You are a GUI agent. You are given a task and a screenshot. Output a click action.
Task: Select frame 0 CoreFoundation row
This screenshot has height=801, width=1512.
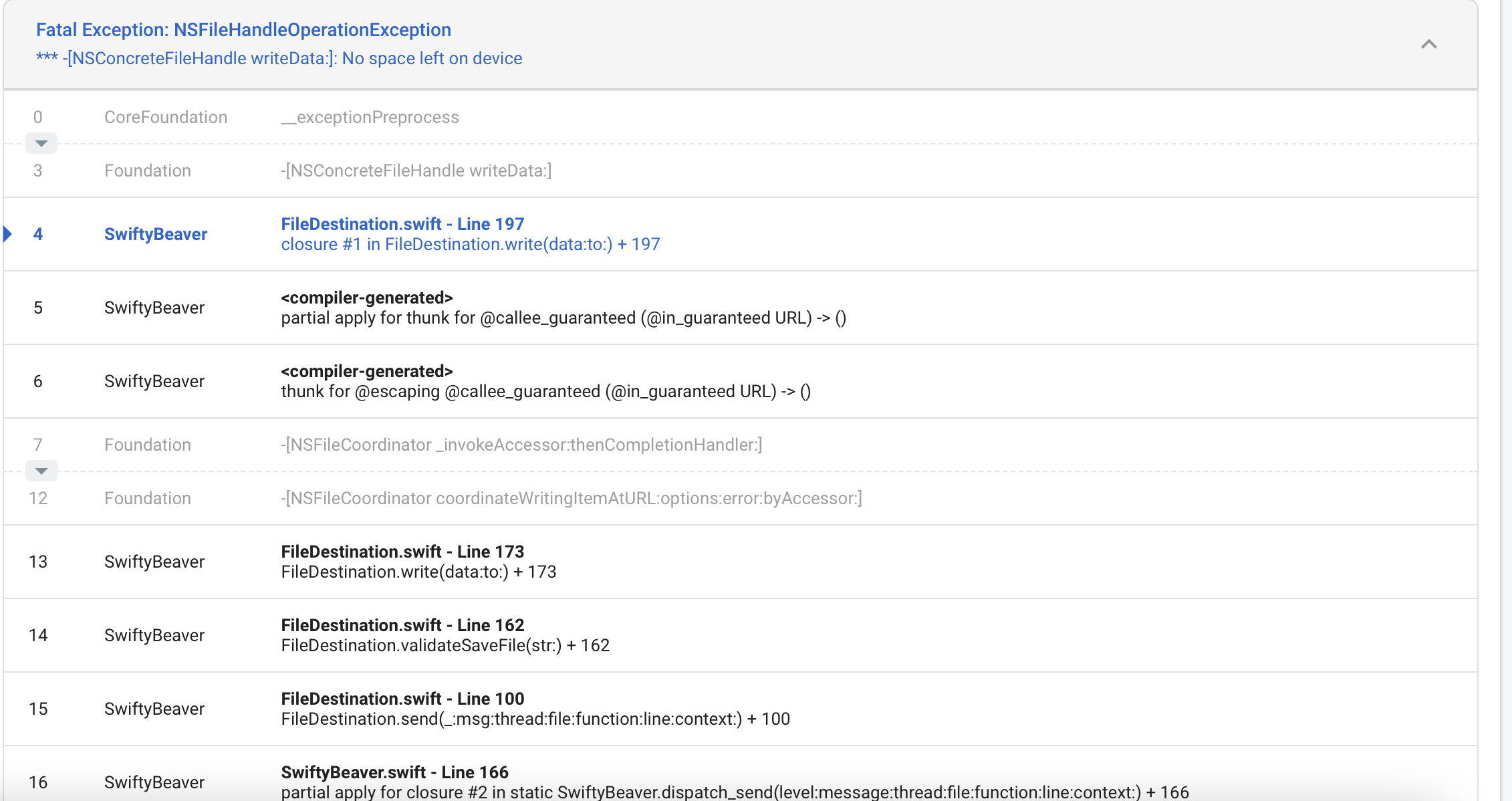[x=166, y=117]
